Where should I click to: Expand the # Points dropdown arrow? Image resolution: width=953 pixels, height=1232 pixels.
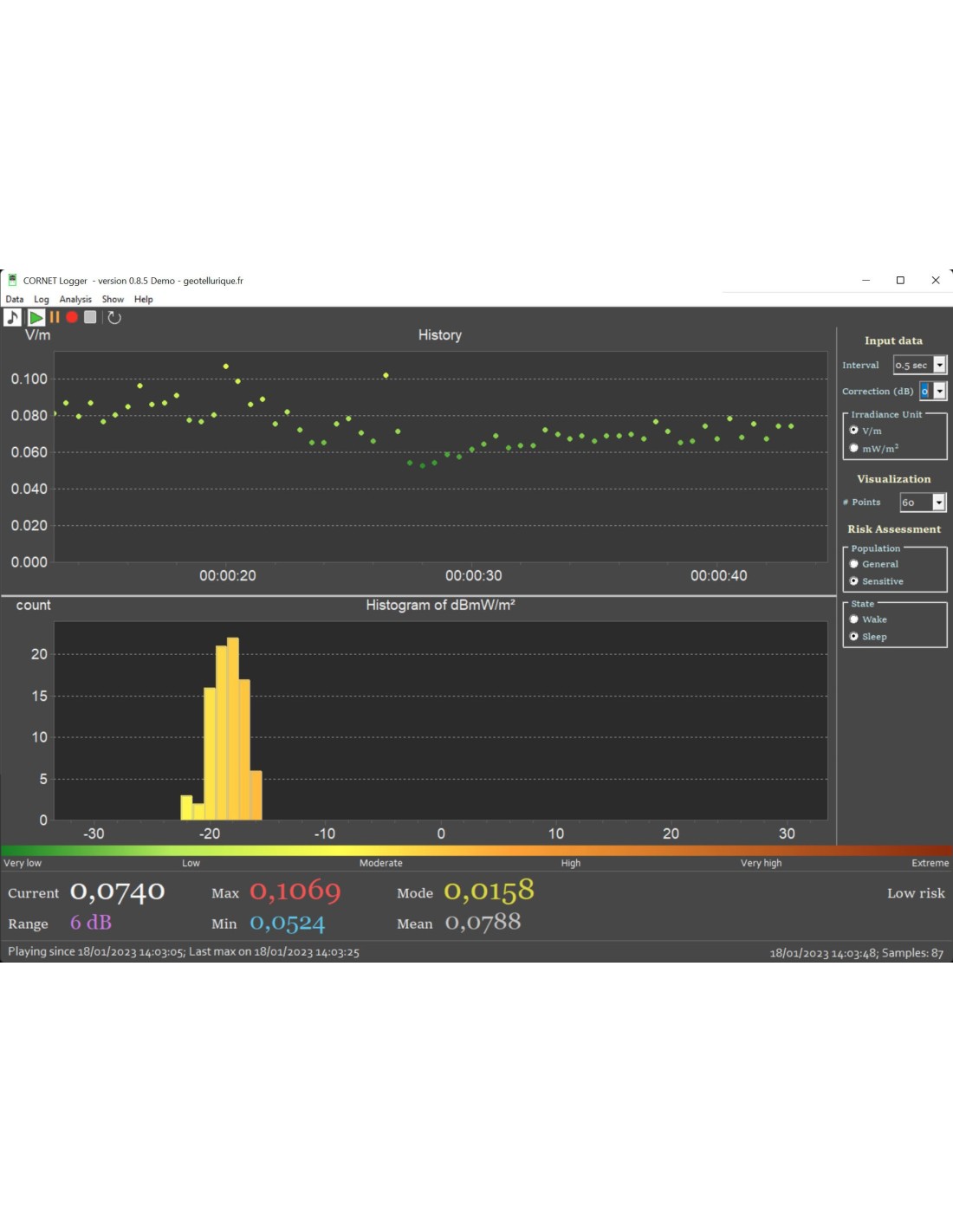coord(939,503)
